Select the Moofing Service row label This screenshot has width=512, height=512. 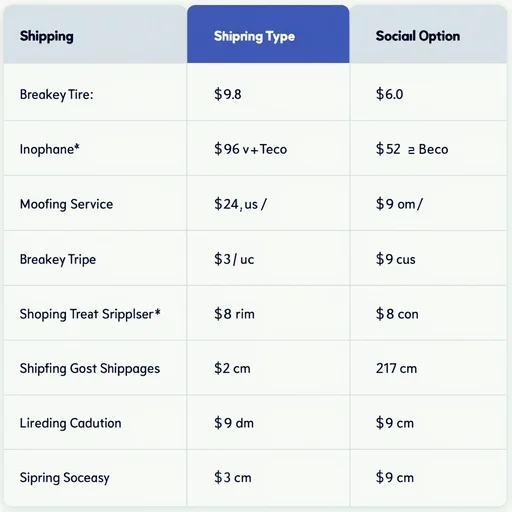pyautogui.click(x=66, y=204)
